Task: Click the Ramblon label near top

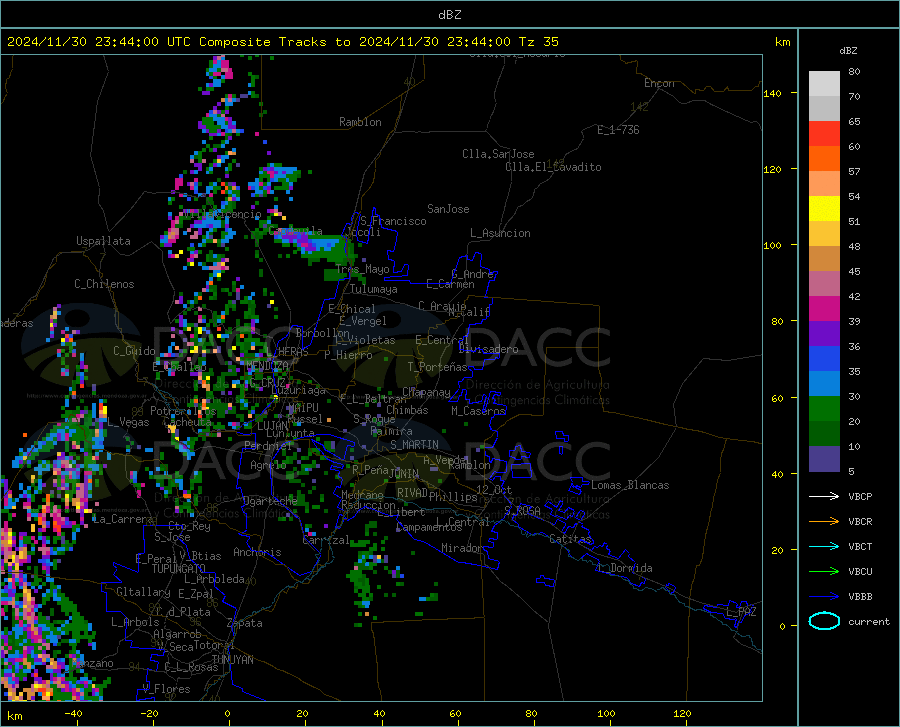Action: pos(360,122)
